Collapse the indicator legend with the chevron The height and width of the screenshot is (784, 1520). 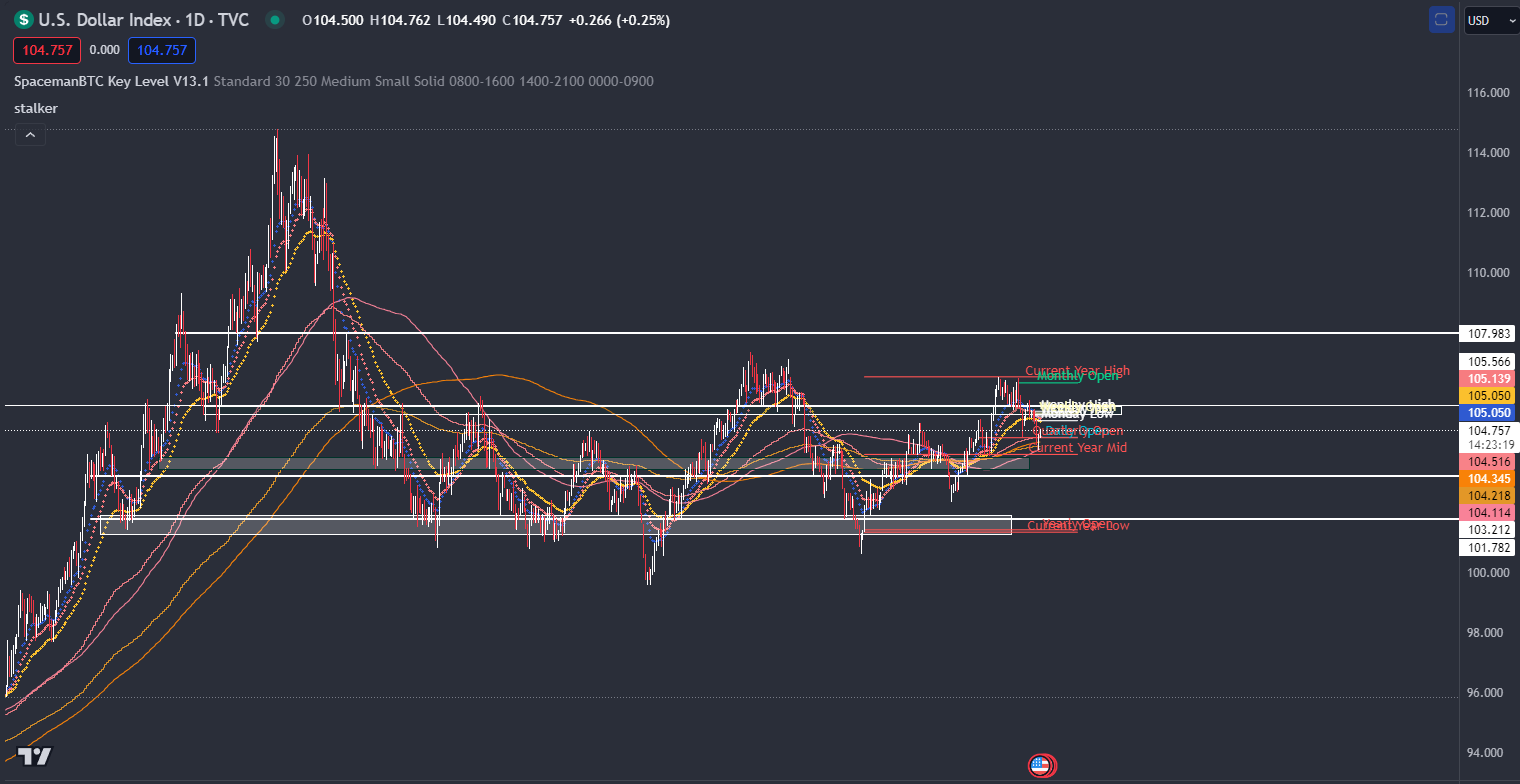click(x=29, y=135)
